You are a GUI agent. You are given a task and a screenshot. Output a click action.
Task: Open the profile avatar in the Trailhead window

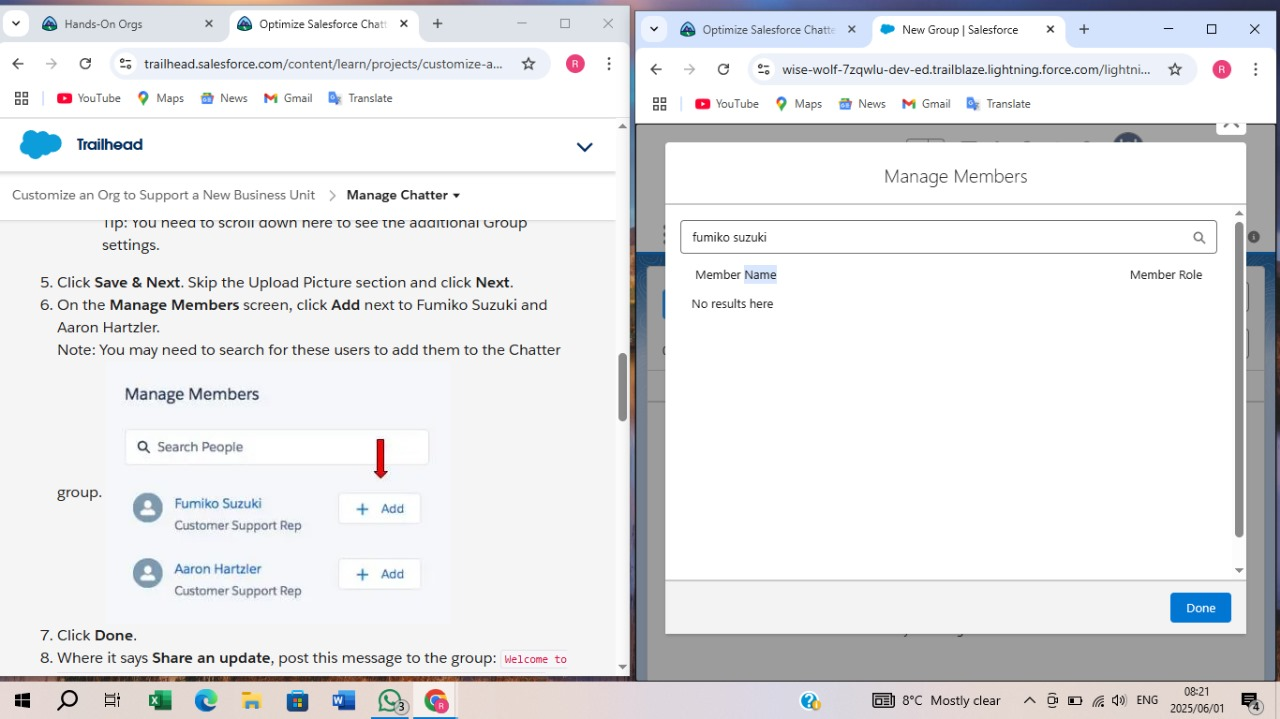(x=575, y=63)
